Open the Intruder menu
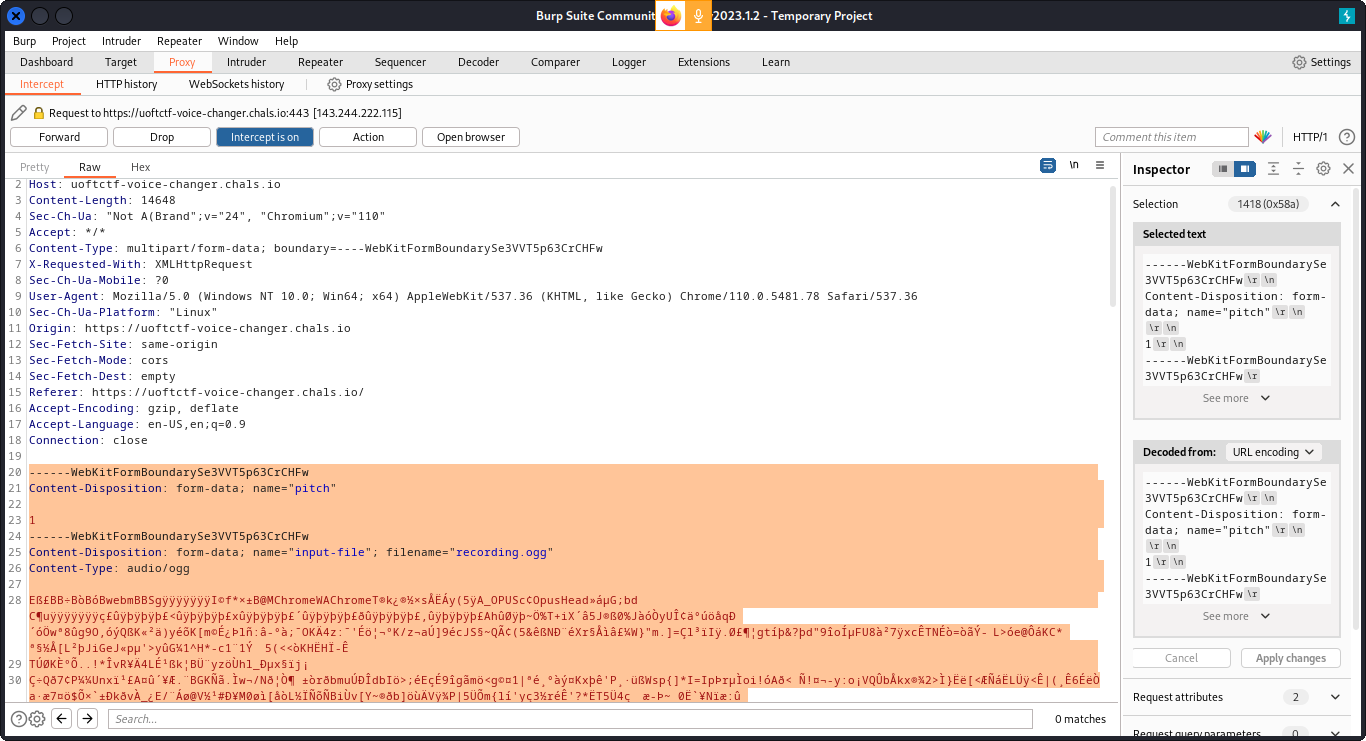Screen dimensions: 1366x741 tap(121, 41)
